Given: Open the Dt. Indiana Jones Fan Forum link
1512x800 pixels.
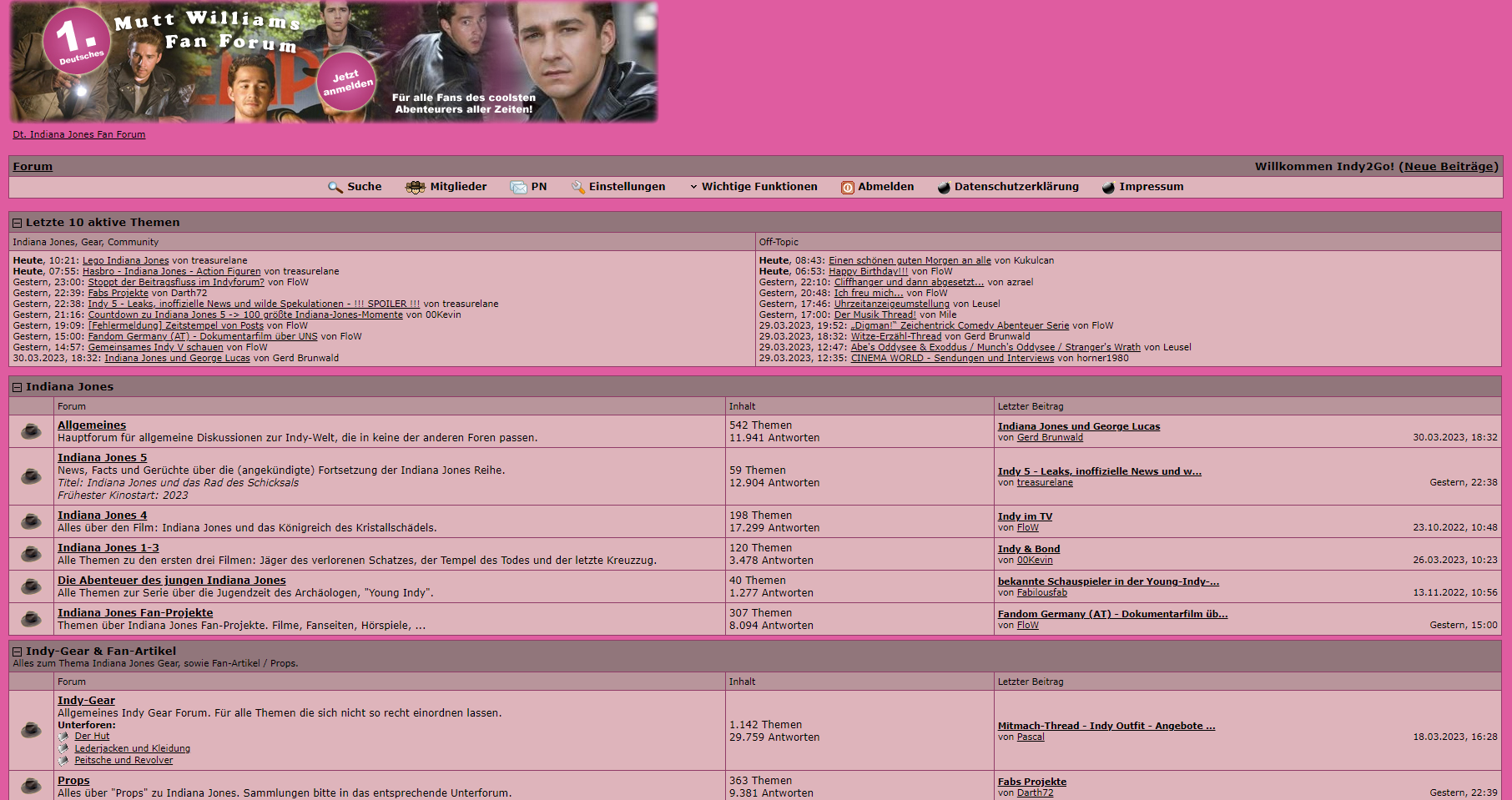Looking at the screenshot, I should click(79, 134).
